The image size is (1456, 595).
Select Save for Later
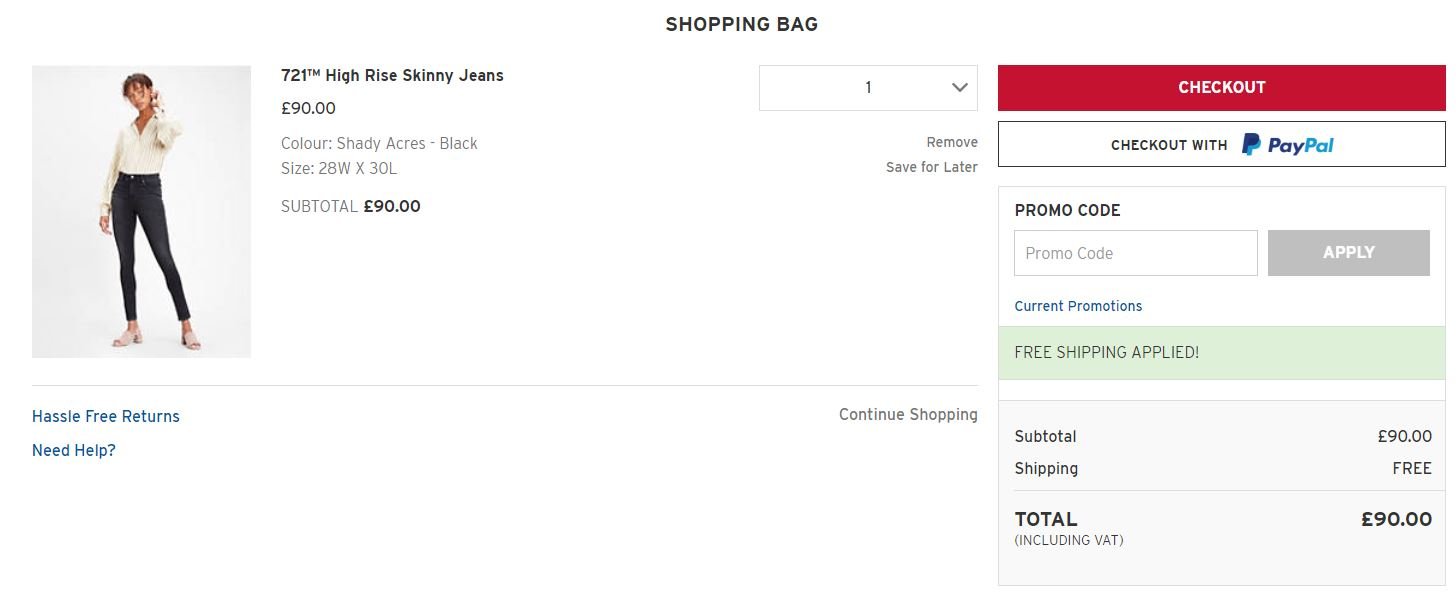click(x=932, y=167)
